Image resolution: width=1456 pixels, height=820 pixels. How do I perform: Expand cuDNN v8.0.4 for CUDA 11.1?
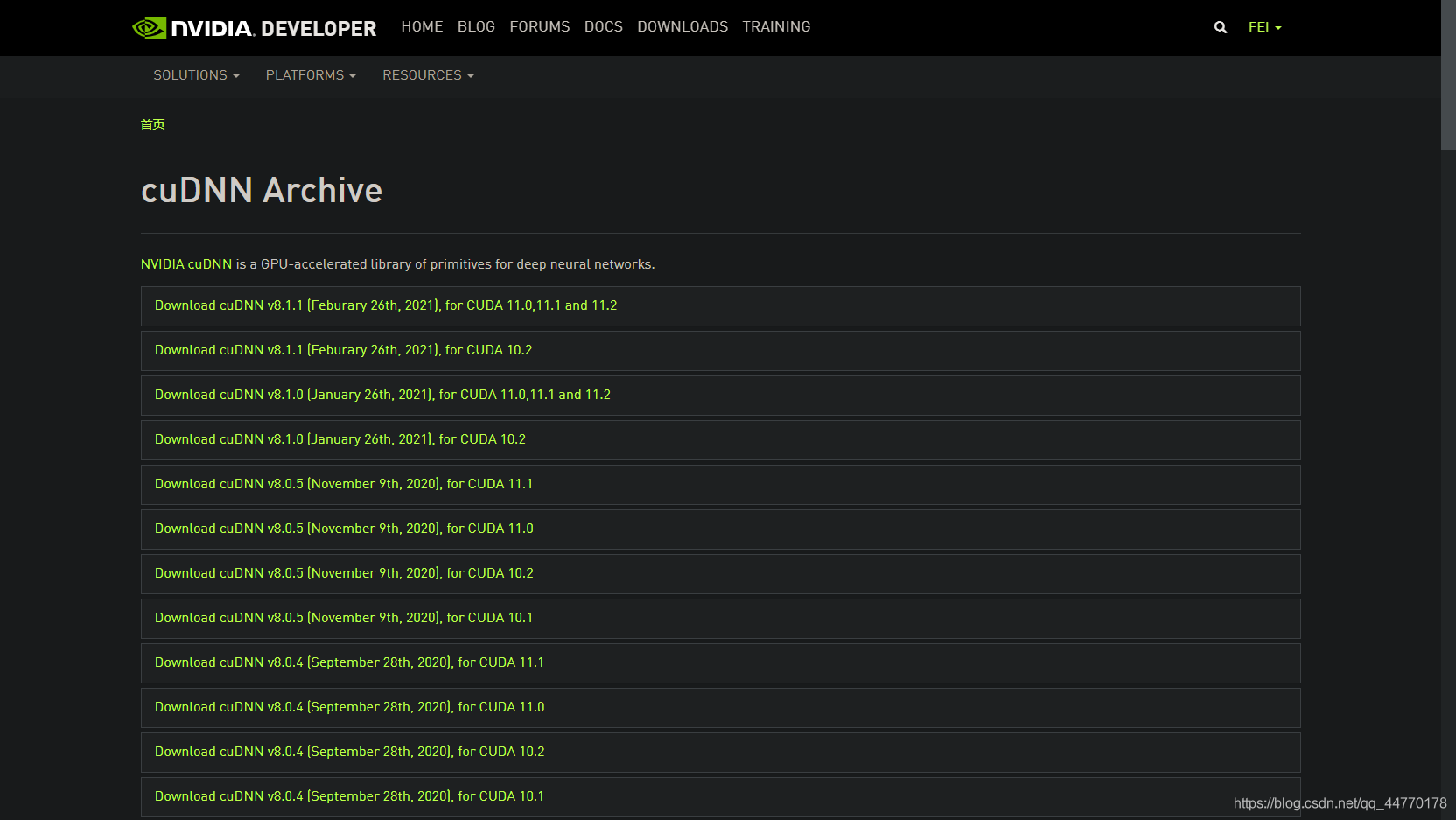720,663
